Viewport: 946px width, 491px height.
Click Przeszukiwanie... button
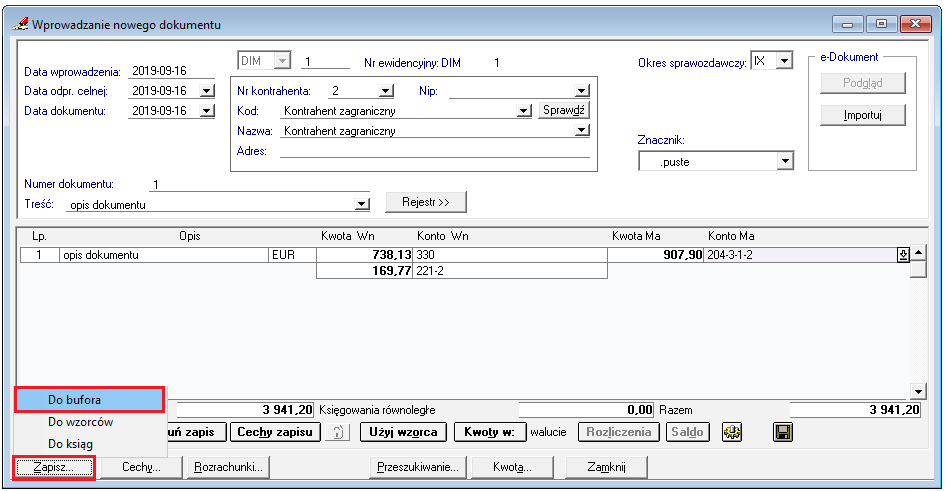(417, 467)
